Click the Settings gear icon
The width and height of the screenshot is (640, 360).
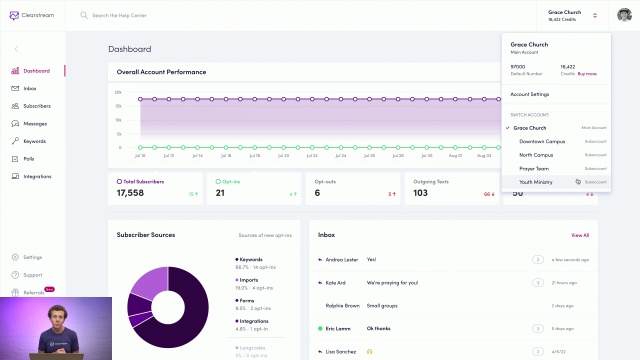15,257
